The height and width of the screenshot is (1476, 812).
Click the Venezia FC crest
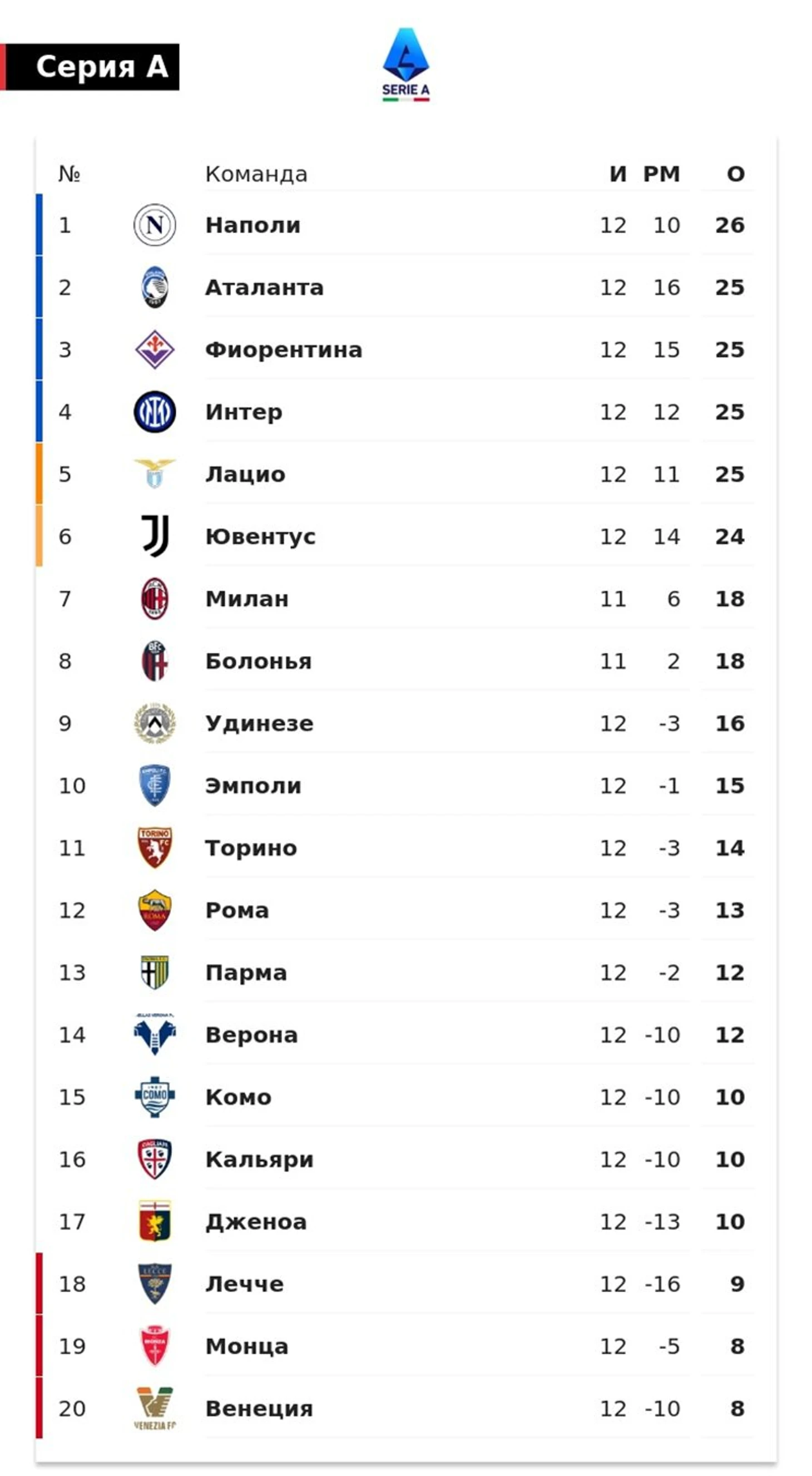[155, 1408]
